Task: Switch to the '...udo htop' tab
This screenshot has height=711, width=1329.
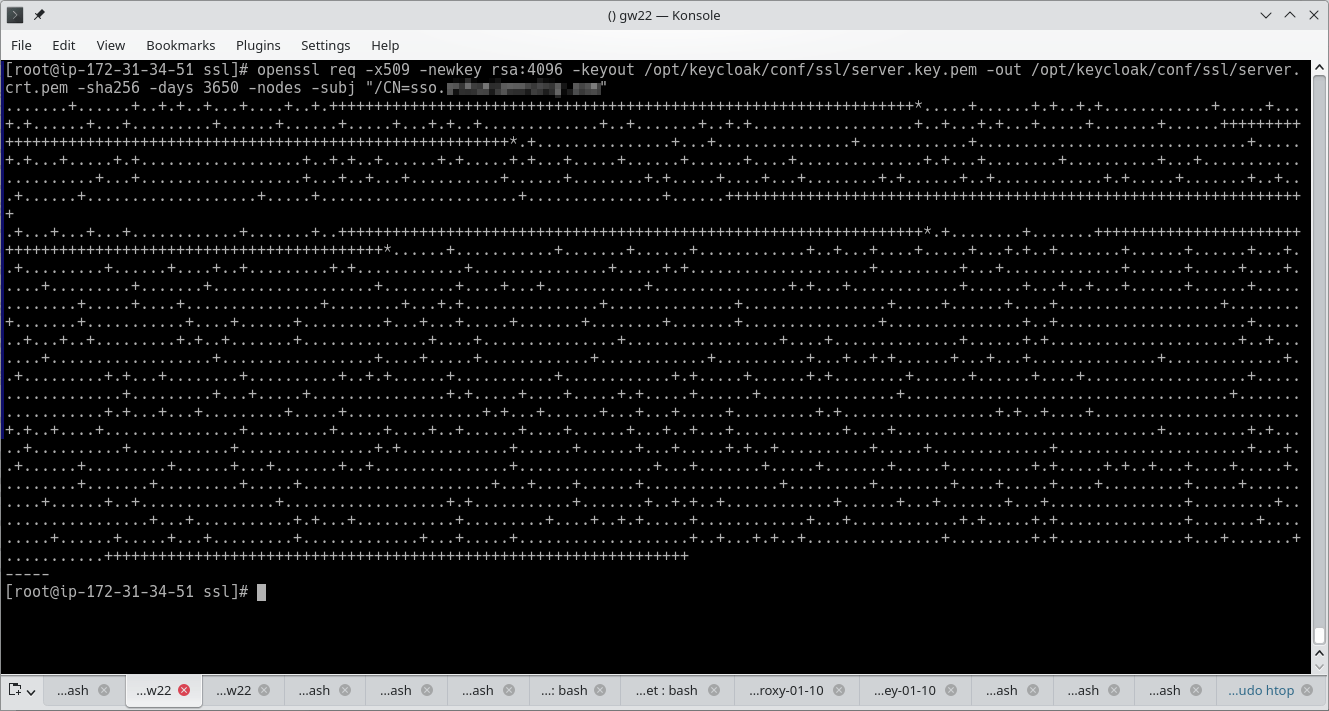Action: tap(1260, 690)
